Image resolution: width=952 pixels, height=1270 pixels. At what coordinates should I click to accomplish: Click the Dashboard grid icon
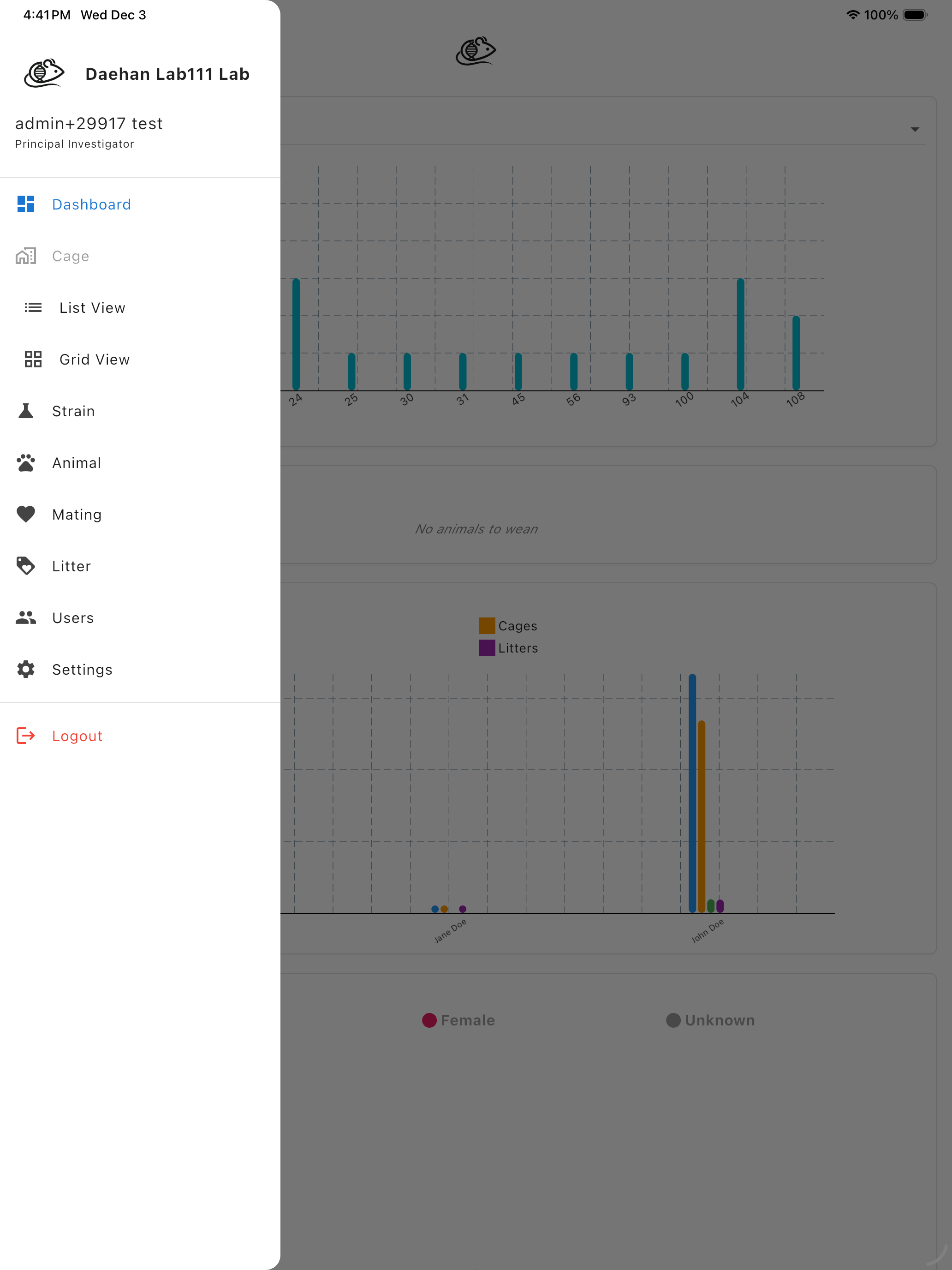[x=26, y=204]
